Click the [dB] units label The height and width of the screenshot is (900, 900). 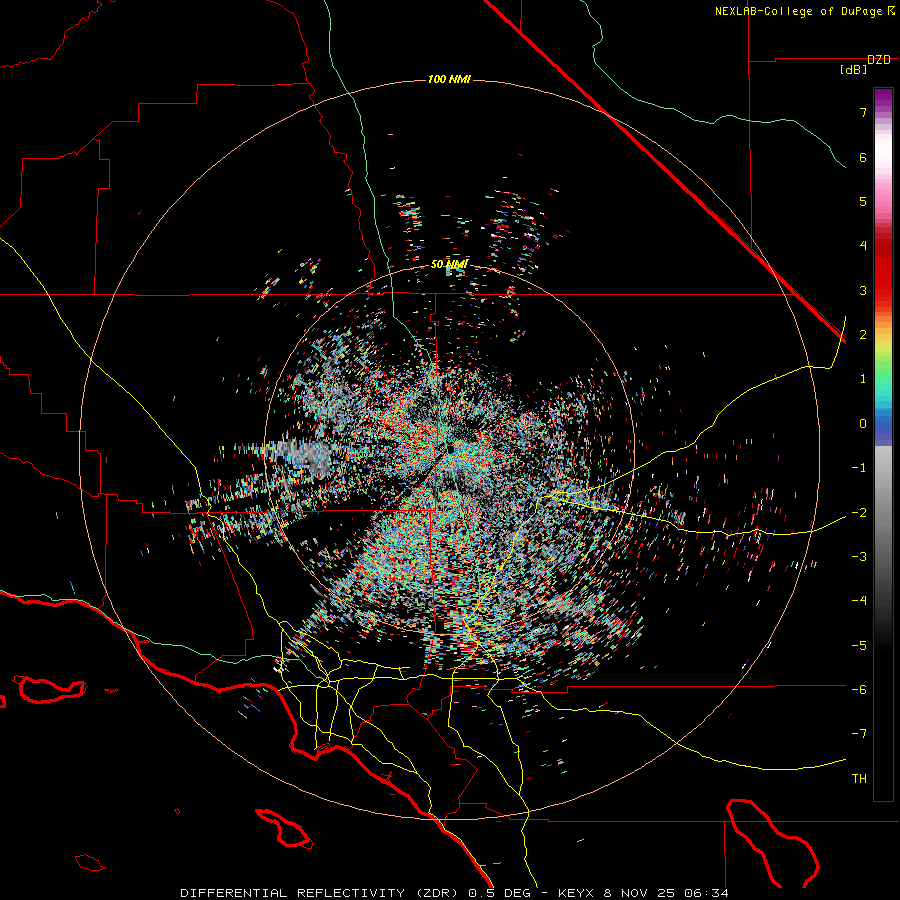click(x=853, y=70)
